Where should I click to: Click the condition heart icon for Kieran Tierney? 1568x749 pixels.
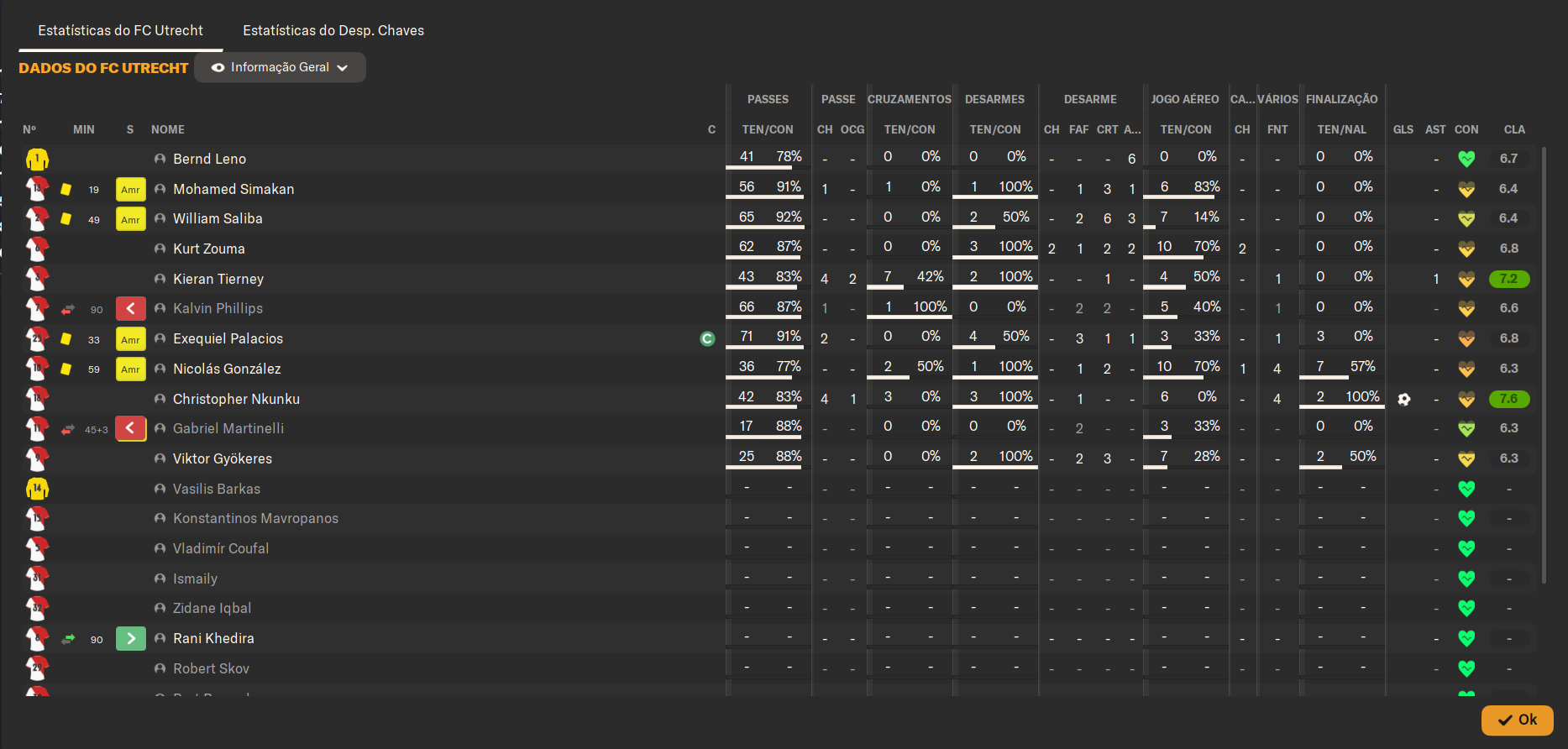1466,279
